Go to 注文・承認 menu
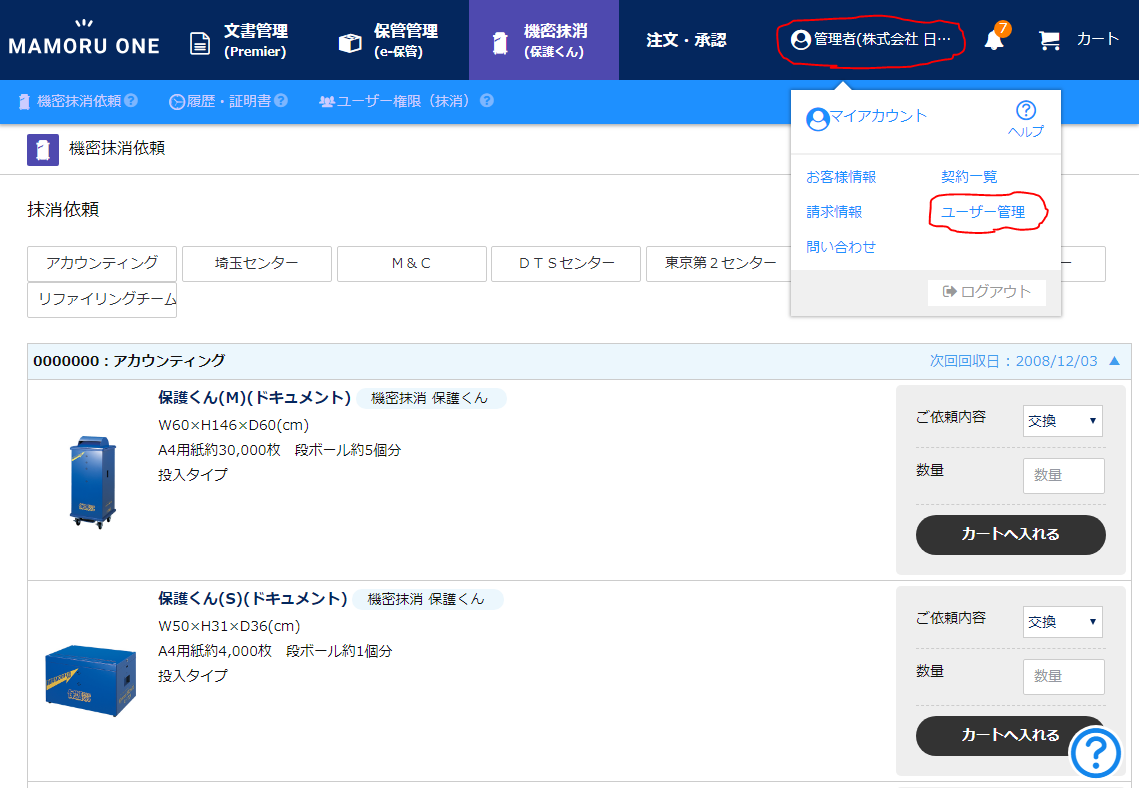The height and width of the screenshot is (788, 1139). pos(686,40)
